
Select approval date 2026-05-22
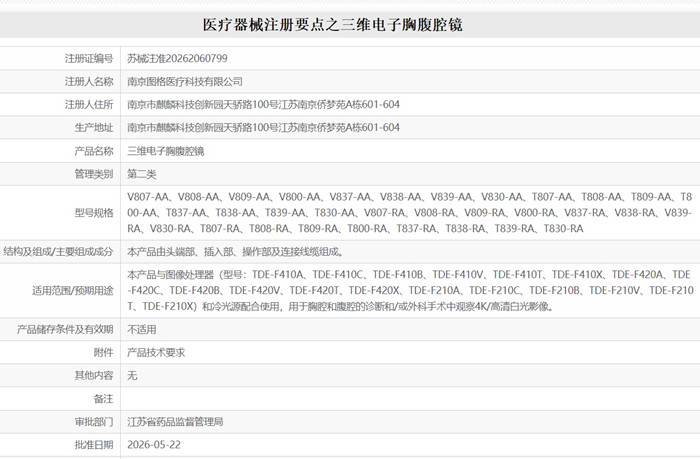tap(154, 445)
